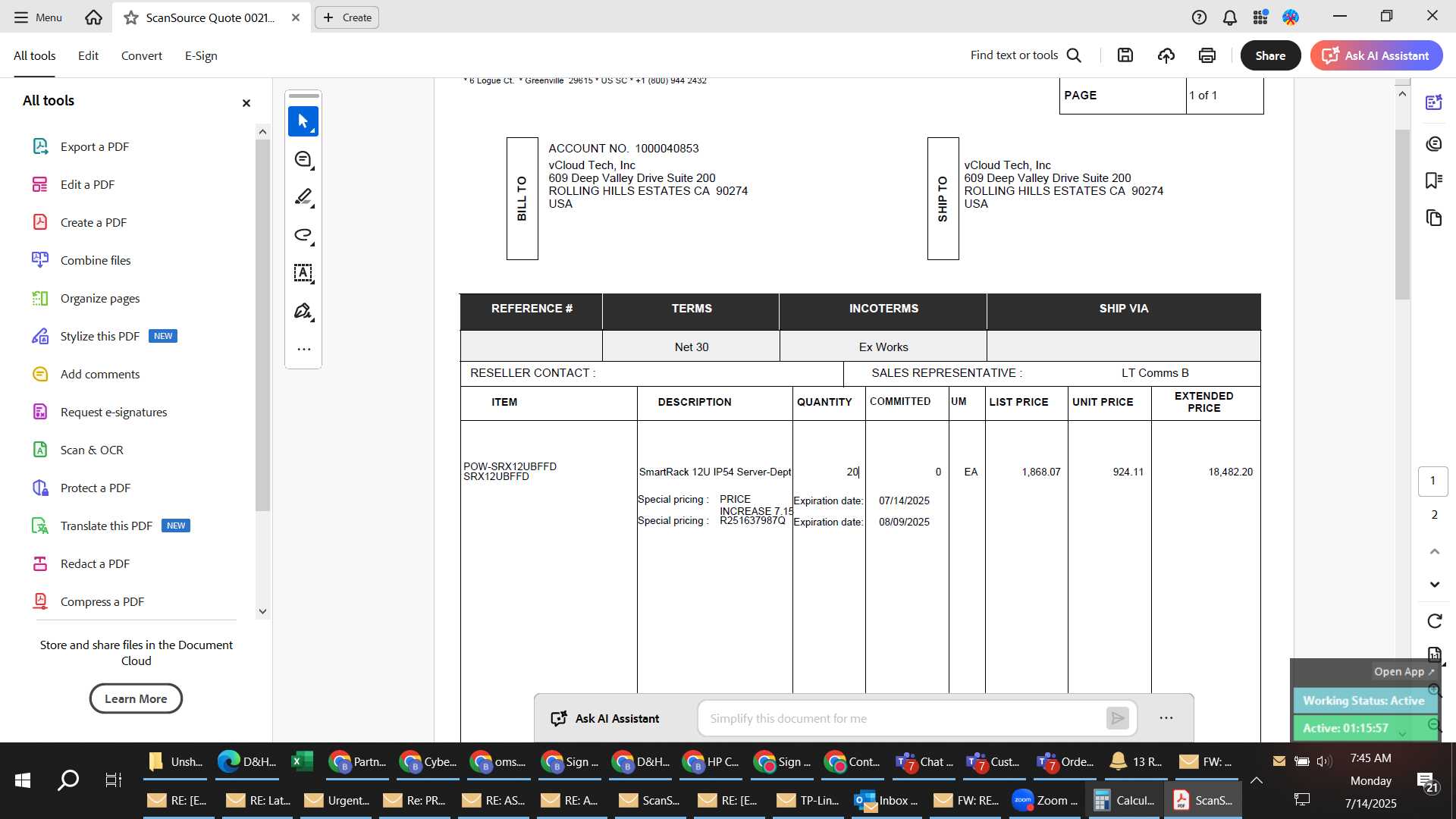This screenshot has width=1456, height=819.
Task: Close the ScanSource Quote tab
Action: (x=296, y=17)
